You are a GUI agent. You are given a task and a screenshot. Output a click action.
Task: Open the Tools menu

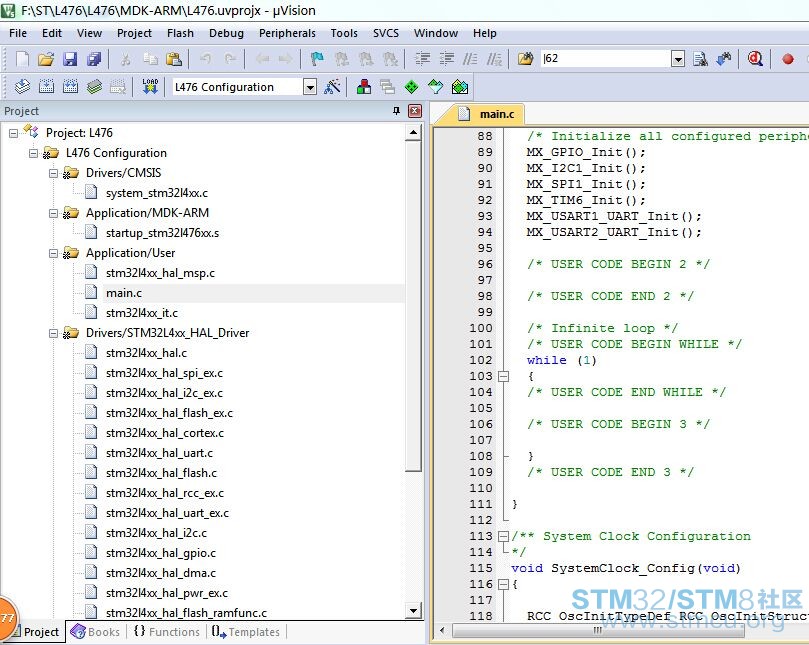344,33
